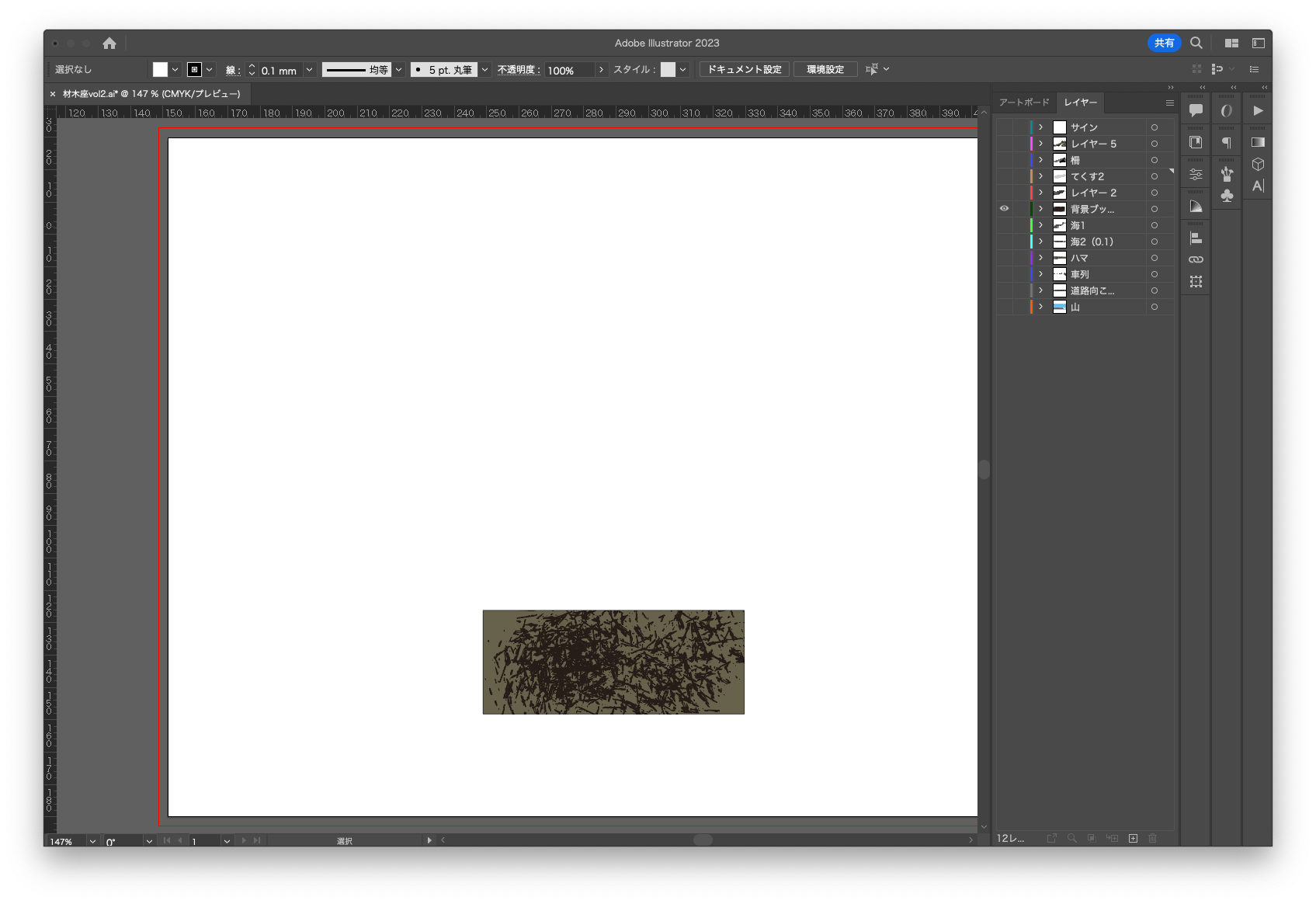Show the サイン layer via visibility box
This screenshot has width=1316, height=904.
pos(1004,127)
